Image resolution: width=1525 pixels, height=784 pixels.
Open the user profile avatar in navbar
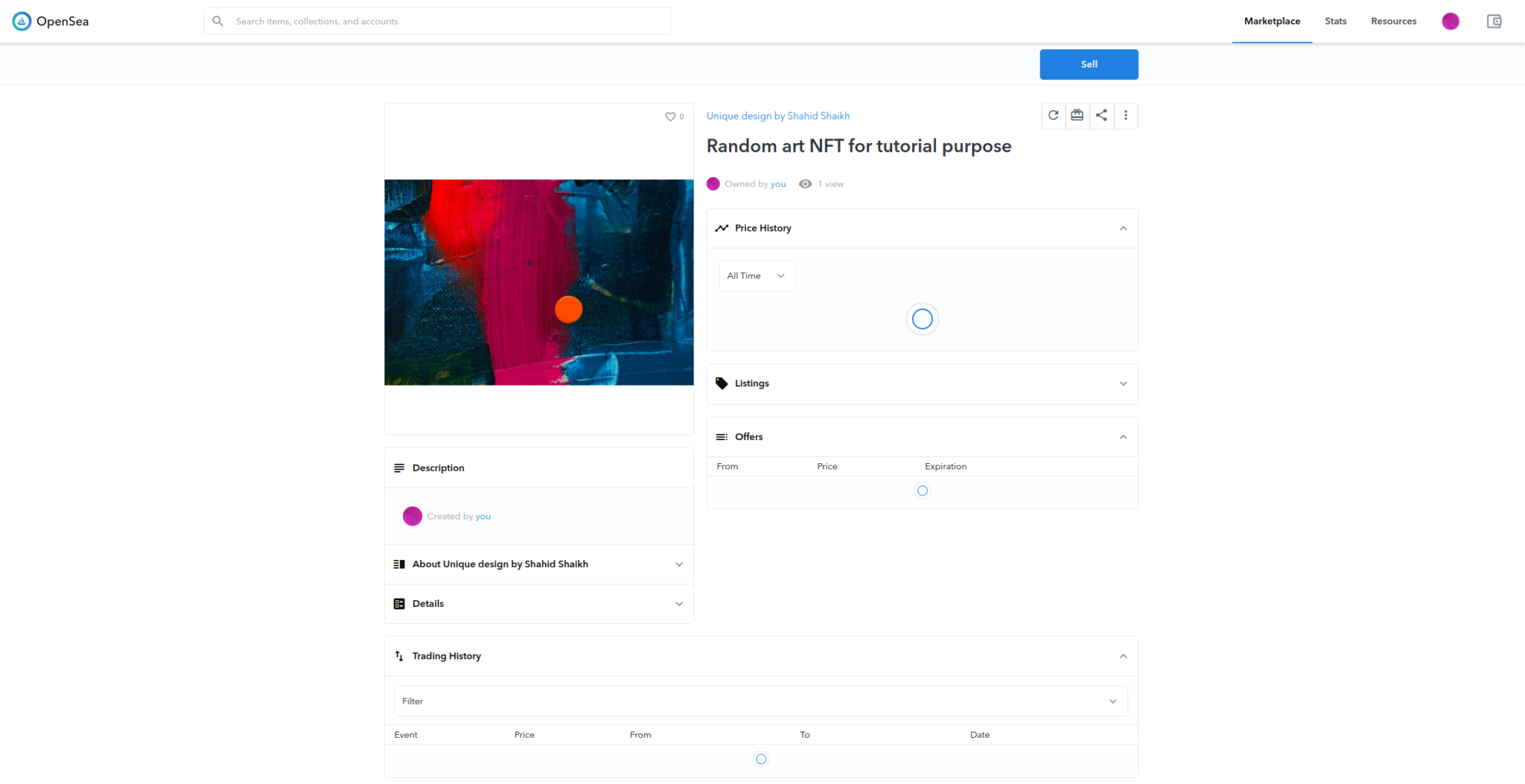pos(1450,21)
